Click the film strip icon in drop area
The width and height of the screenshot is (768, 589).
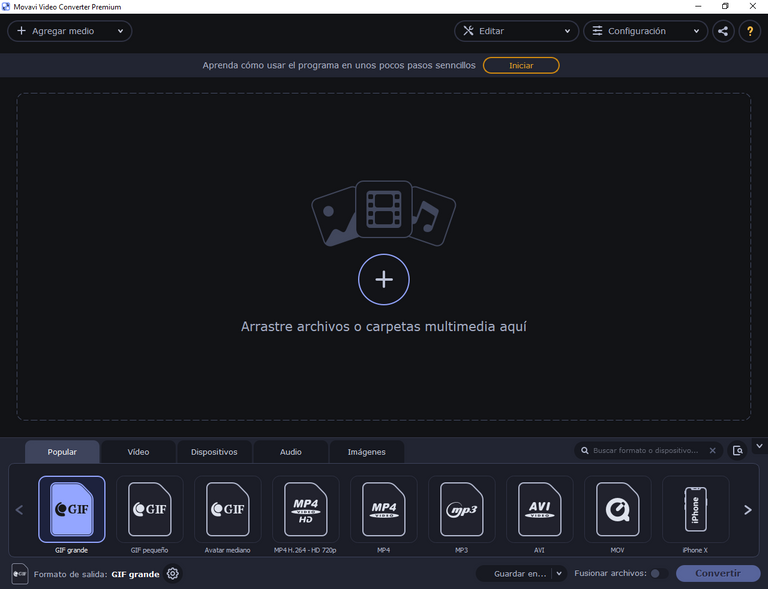pyautogui.click(x=384, y=210)
